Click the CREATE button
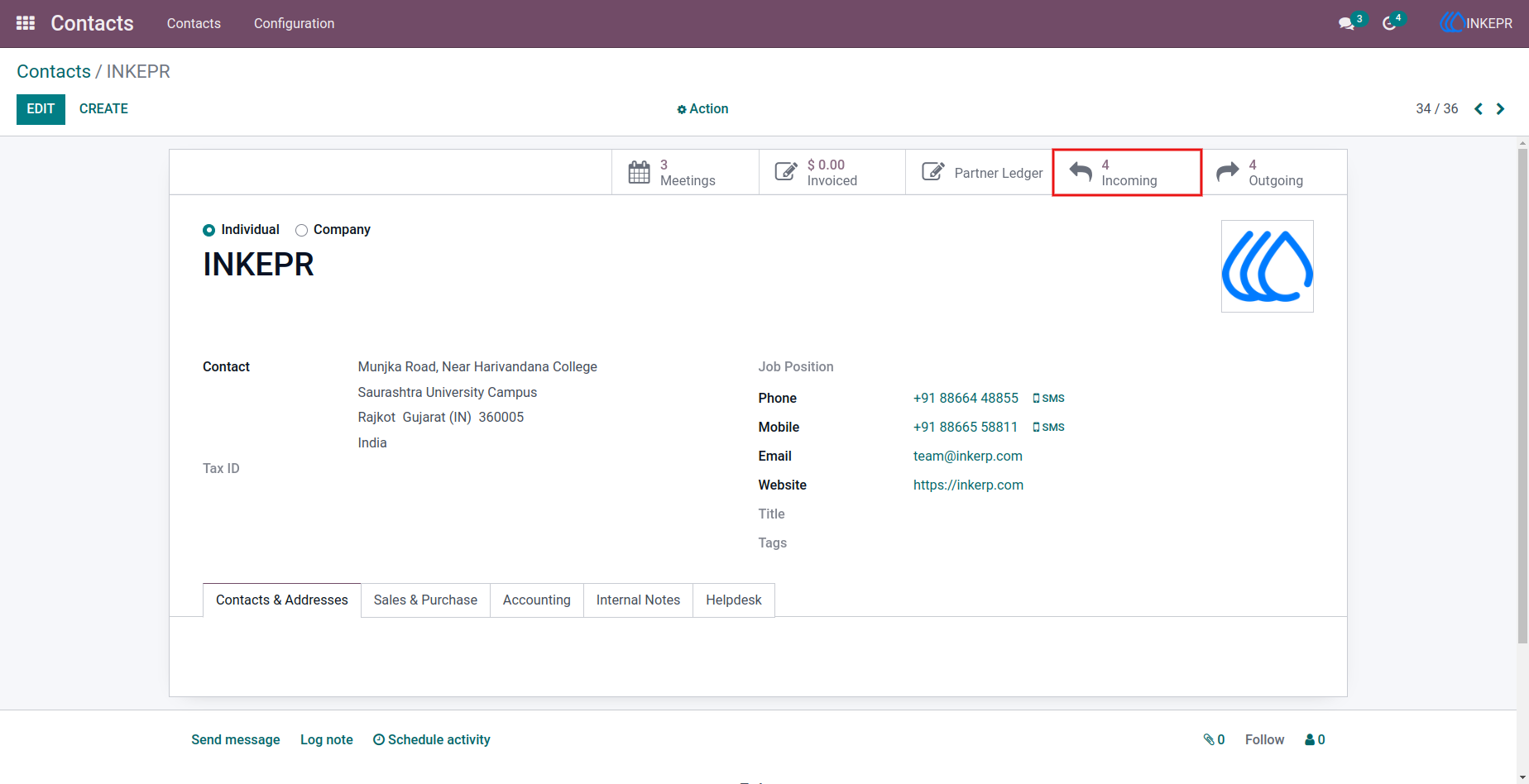This screenshot has width=1529, height=784. tap(103, 109)
